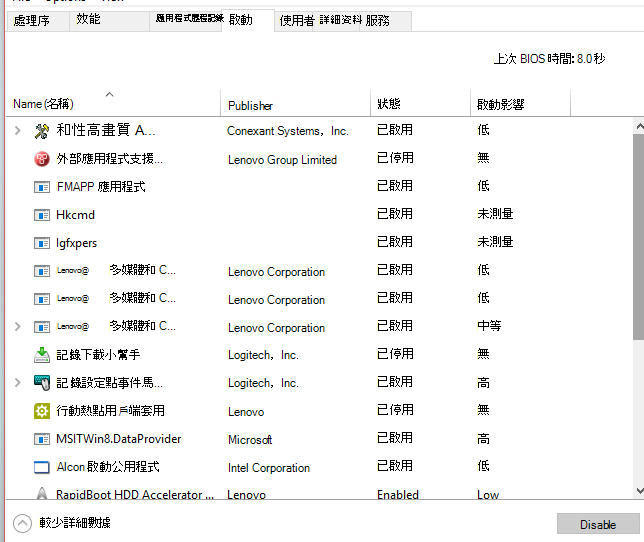Click the AIcon 啟動公用程式 icon
The height and width of the screenshot is (542, 644).
(41, 467)
